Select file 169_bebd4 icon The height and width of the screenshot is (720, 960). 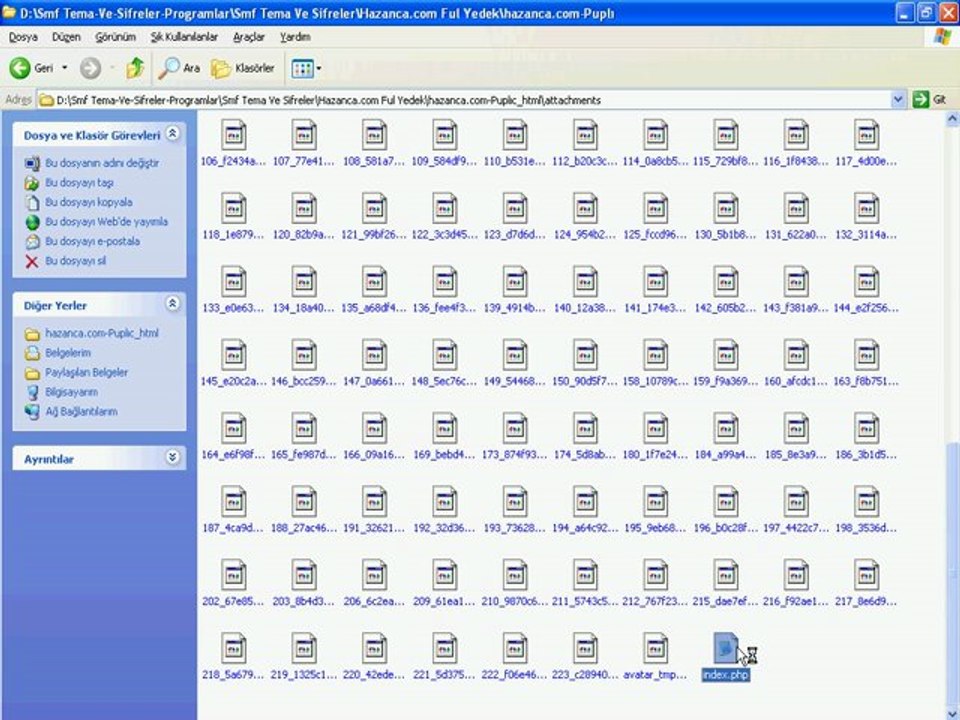[x=444, y=429]
